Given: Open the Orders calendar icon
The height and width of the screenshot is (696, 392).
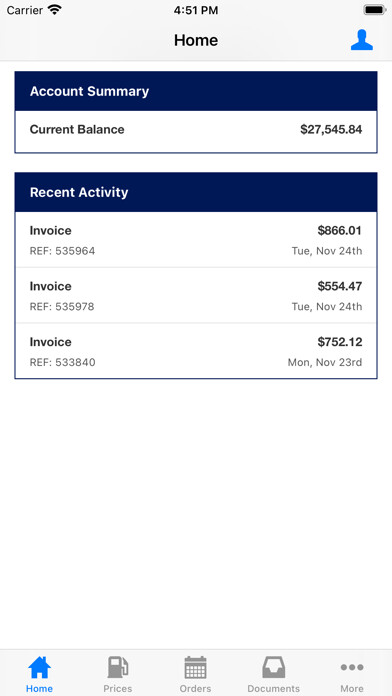Looking at the screenshot, I should click(x=195, y=667).
